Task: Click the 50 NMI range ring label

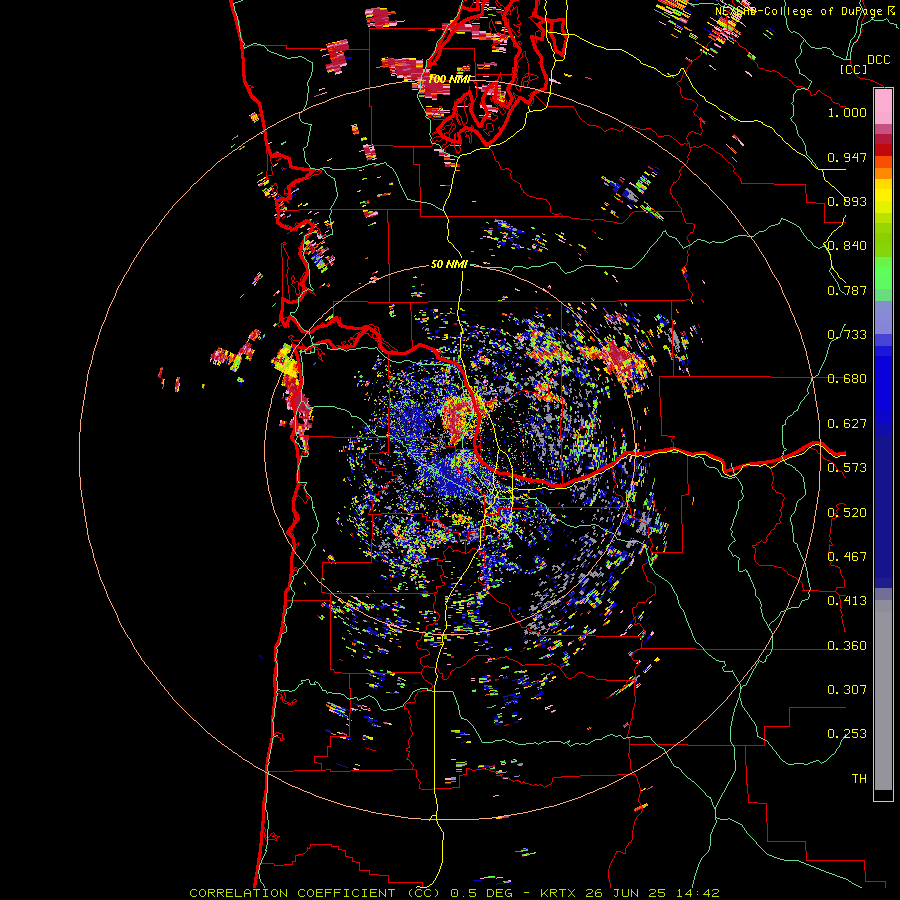Action: pos(449,265)
